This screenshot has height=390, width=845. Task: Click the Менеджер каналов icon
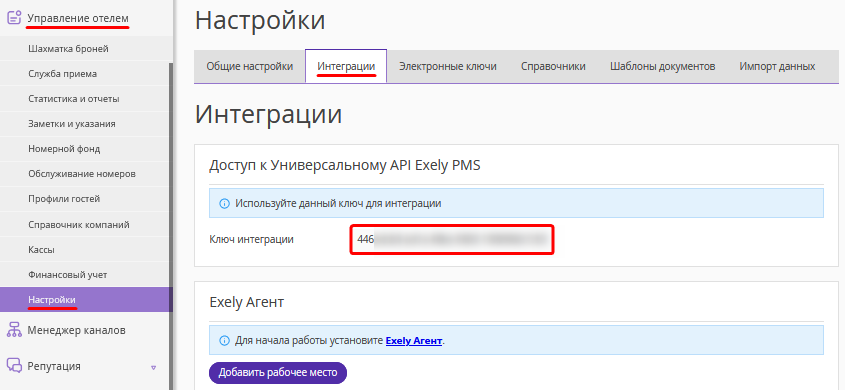(x=14, y=330)
